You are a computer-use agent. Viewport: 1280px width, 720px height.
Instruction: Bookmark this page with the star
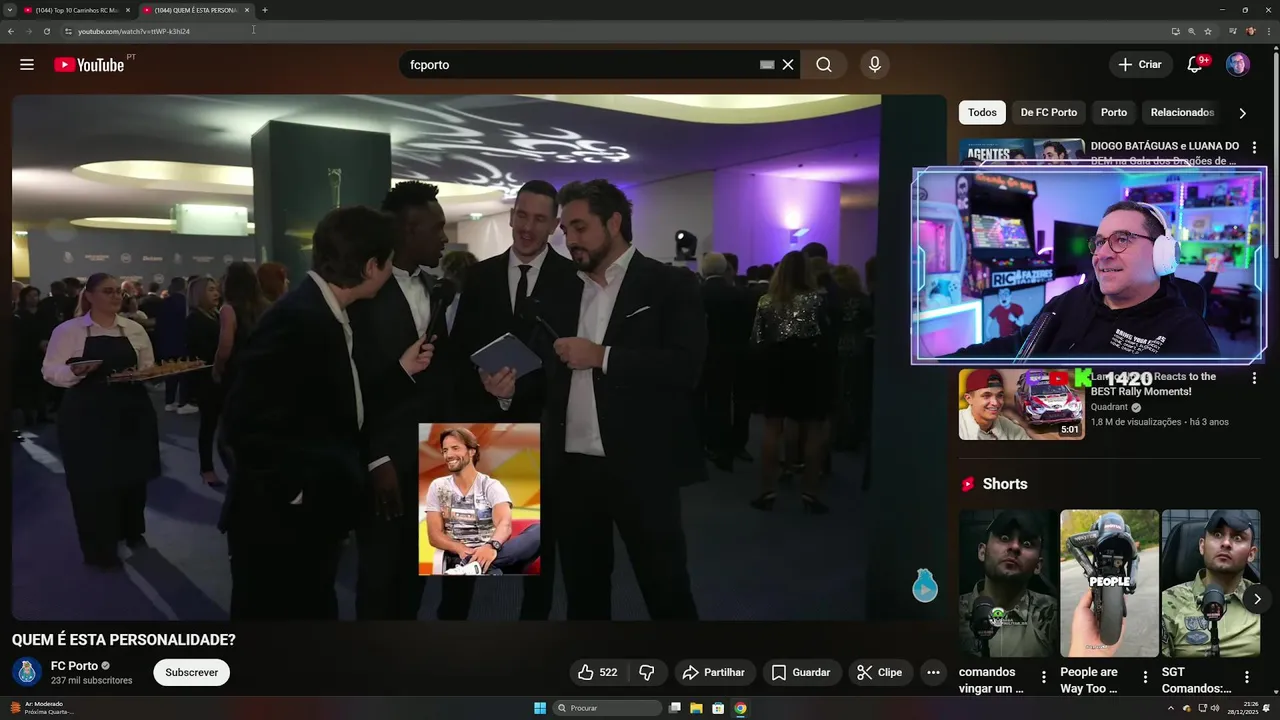(x=1207, y=31)
